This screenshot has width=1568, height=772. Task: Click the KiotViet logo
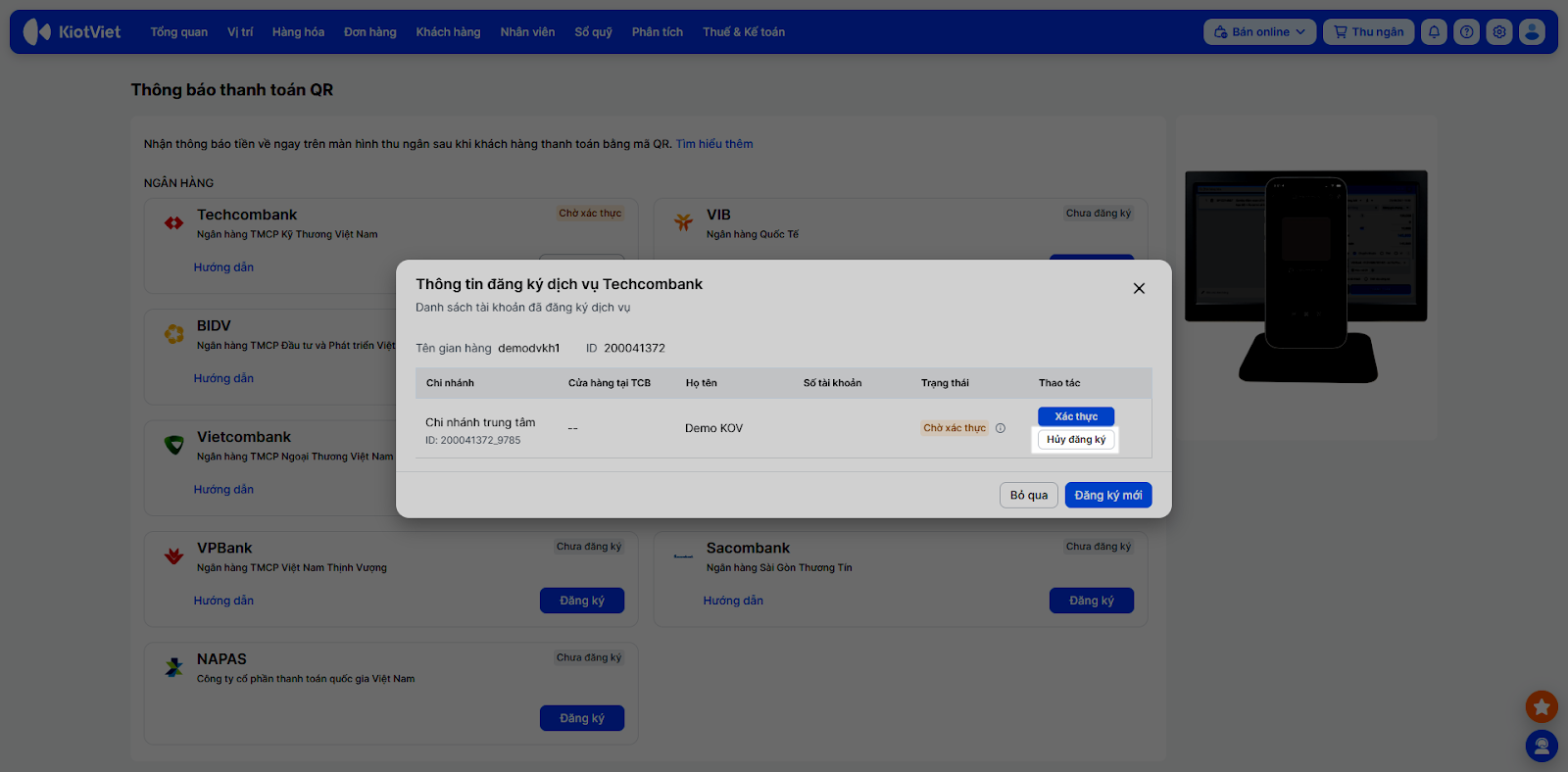click(72, 31)
